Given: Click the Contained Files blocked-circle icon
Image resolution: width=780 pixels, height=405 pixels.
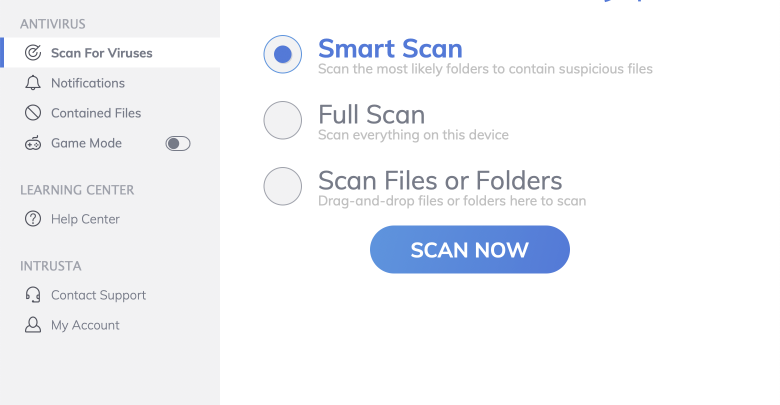Looking at the screenshot, I should click(33, 113).
